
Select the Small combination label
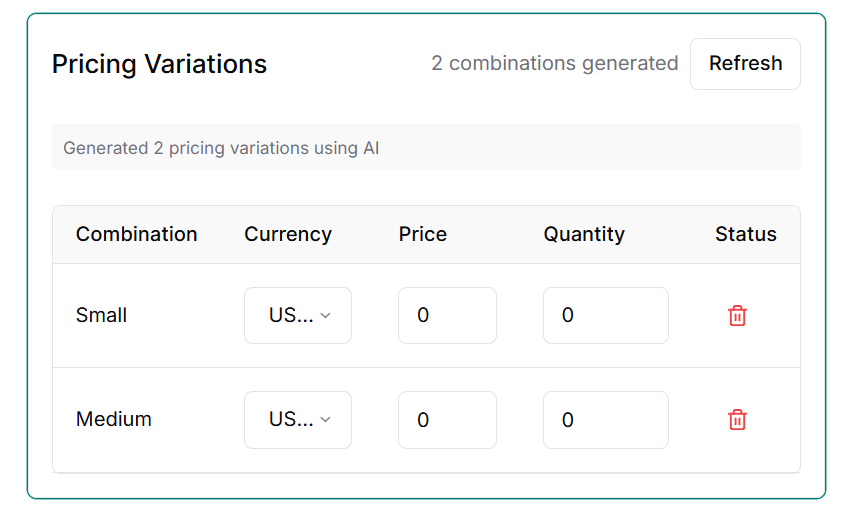coord(101,316)
